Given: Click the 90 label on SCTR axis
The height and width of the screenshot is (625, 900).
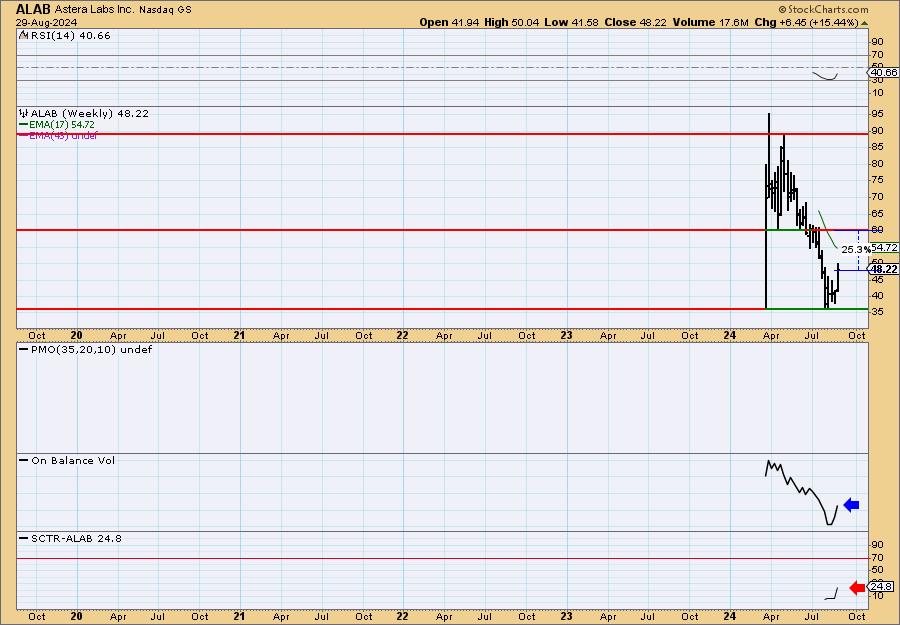Looking at the screenshot, I should (877, 545).
